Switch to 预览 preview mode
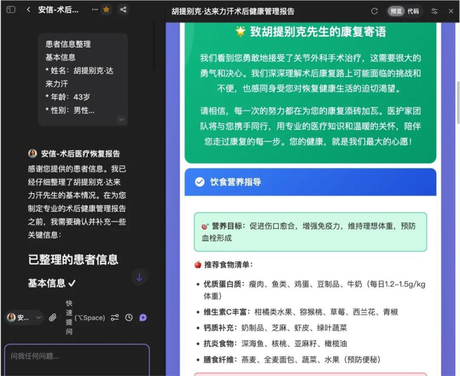The height and width of the screenshot is (376, 460). tap(396, 11)
